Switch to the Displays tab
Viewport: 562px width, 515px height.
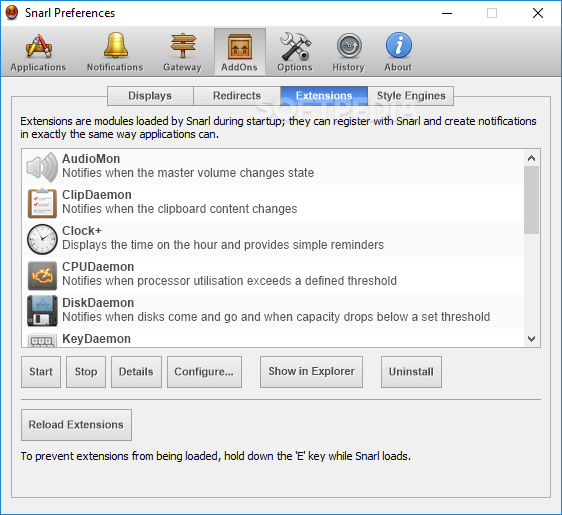tap(150, 96)
